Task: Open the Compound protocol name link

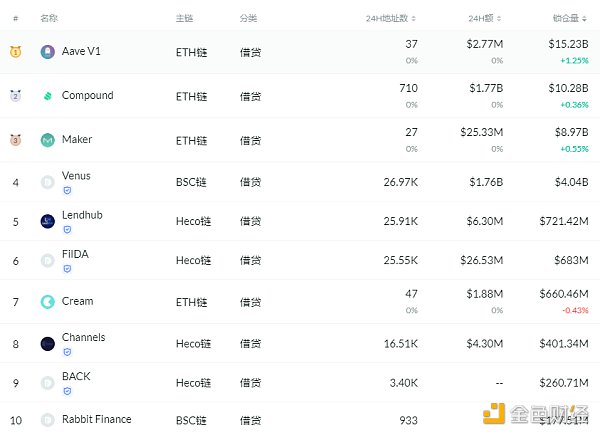Action: click(x=87, y=96)
